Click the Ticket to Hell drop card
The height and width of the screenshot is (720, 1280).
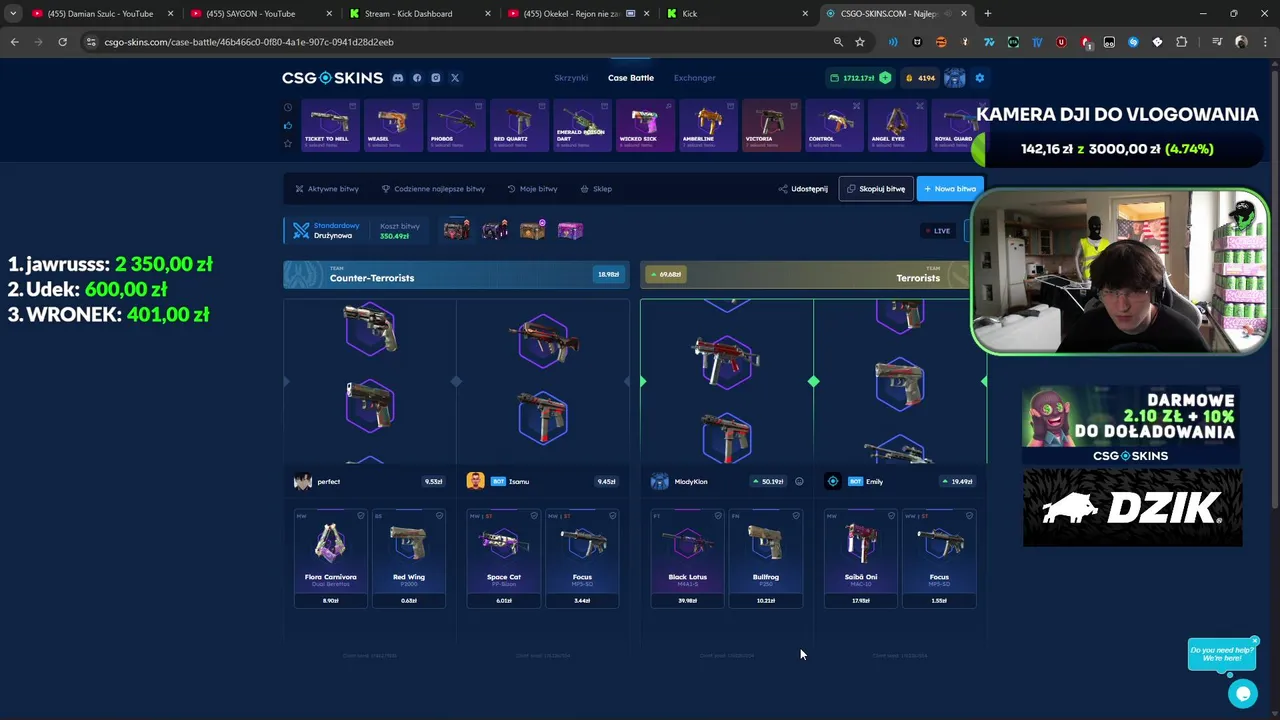coord(330,125)
